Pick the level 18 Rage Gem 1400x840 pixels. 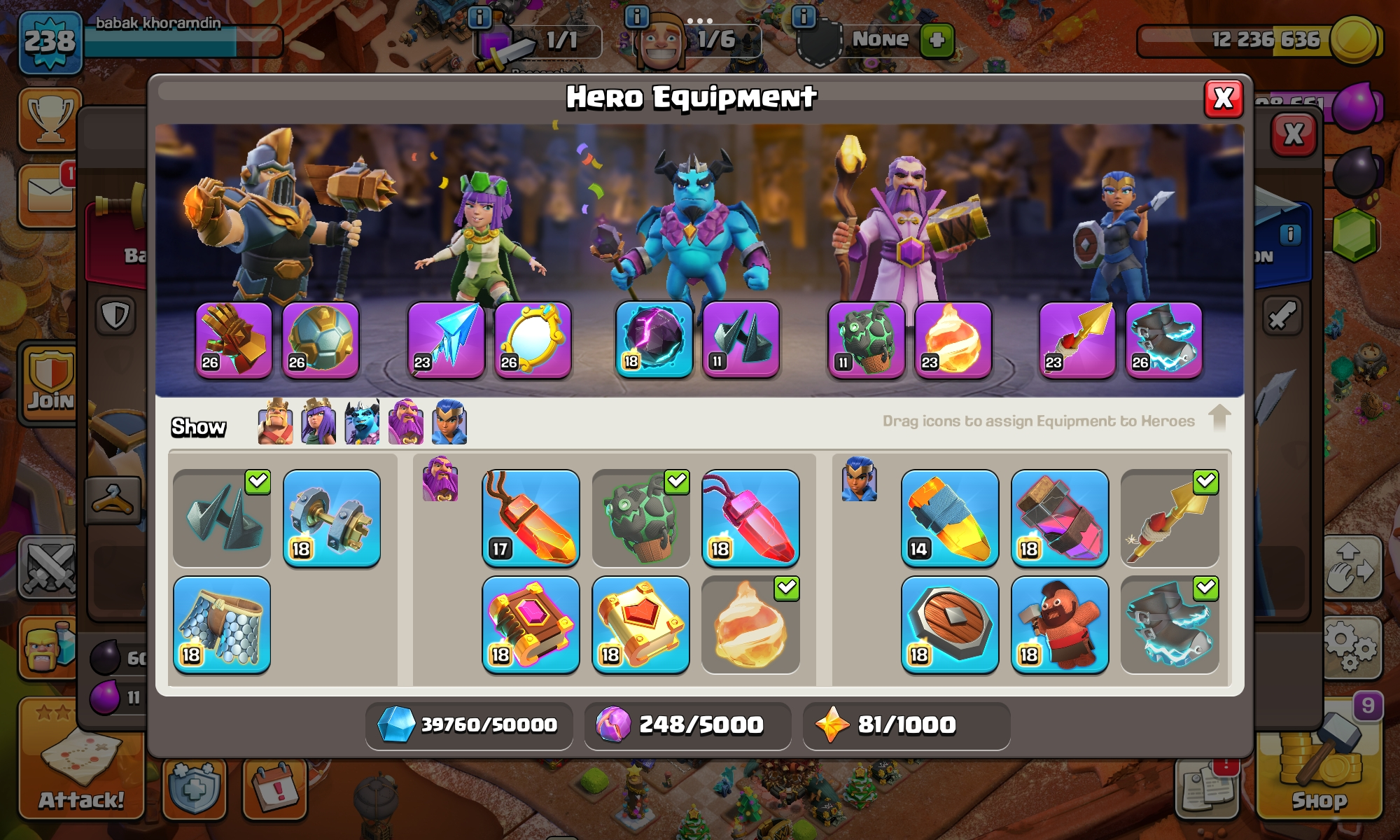coord(750,518)
